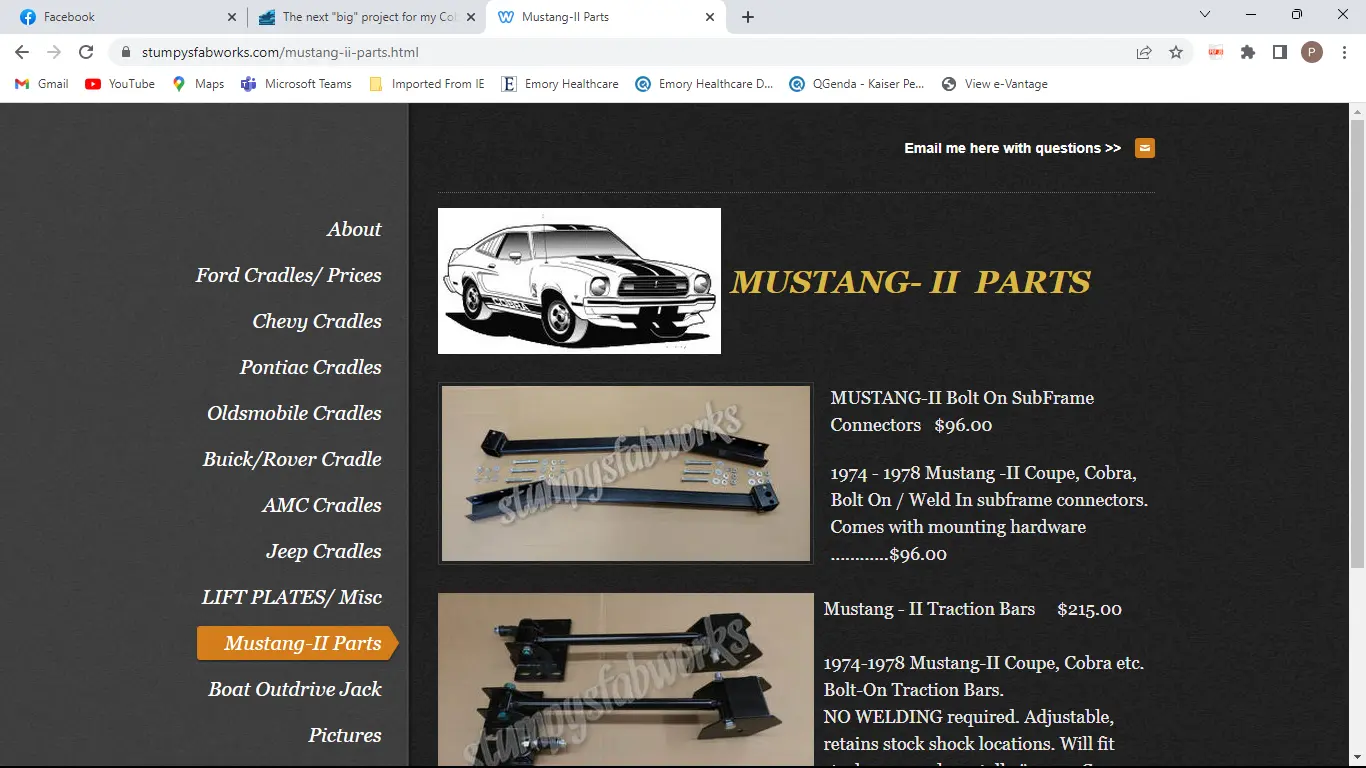
Task: Go back using the browser back arrow
Action: [x=22, y=52]
